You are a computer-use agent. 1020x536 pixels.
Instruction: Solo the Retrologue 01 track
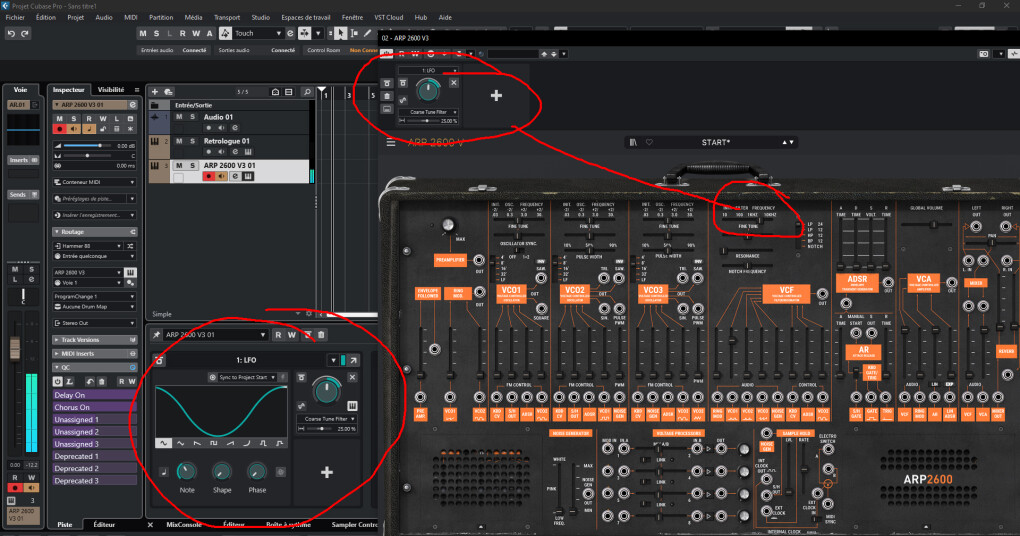pos(193,141)
